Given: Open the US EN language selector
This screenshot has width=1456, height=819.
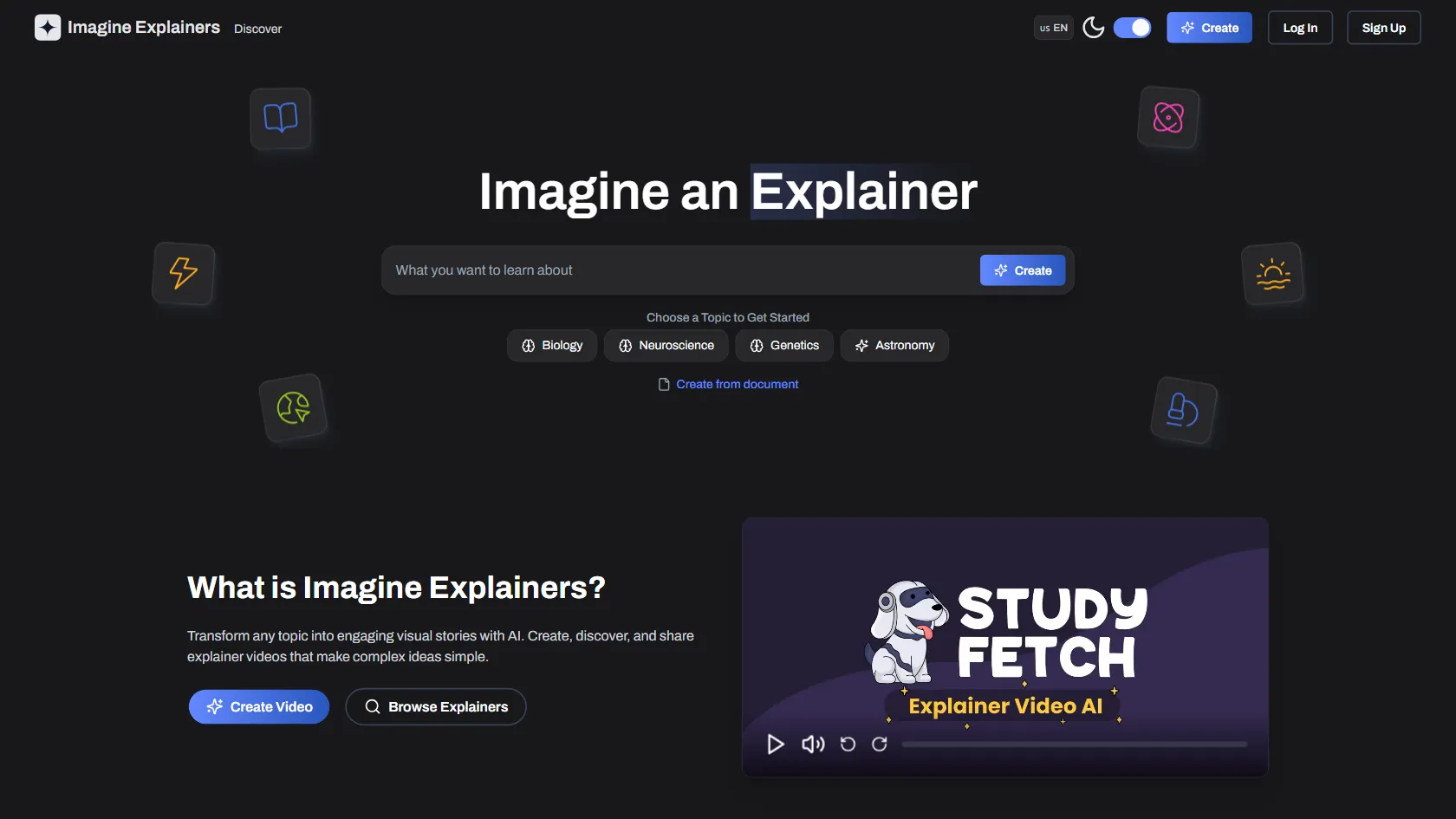Looking at the screenshot, I should pyautogui.click(x=1054, y=28).
